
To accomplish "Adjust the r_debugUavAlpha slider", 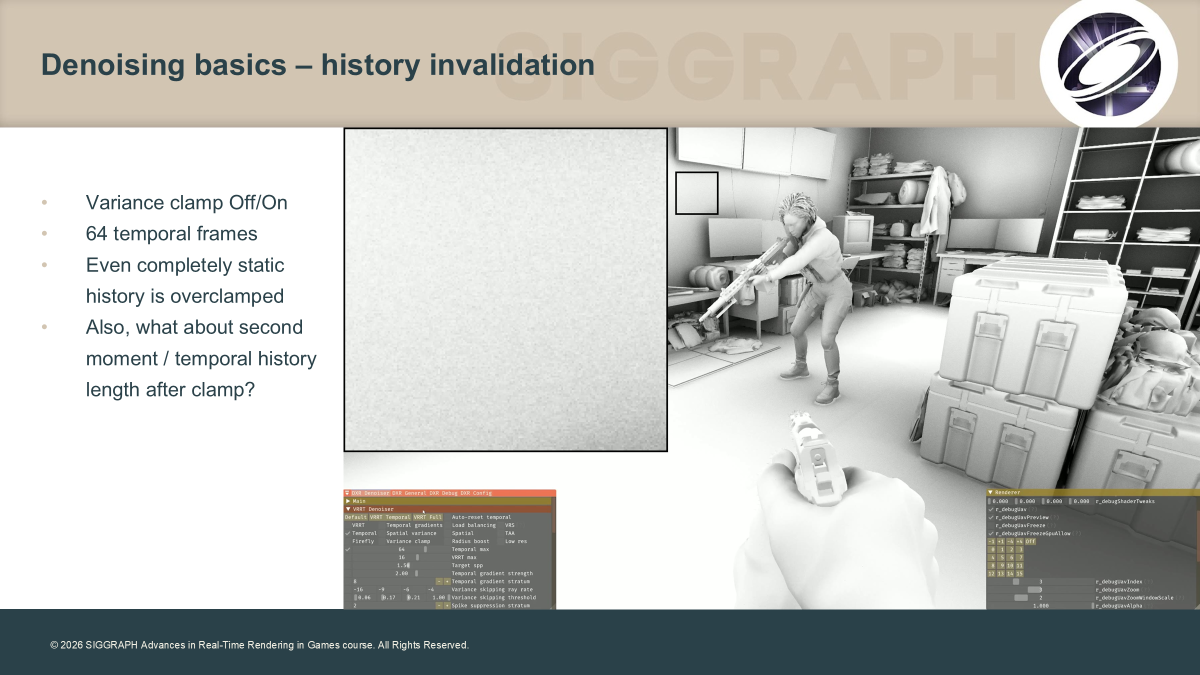I will point(1040,606).
